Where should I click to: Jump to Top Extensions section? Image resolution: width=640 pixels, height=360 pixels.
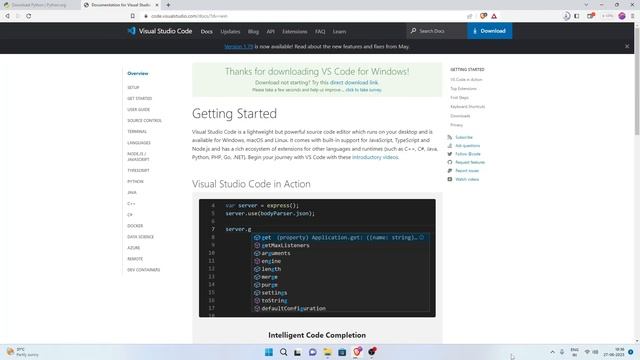click(x=463, y=89)
